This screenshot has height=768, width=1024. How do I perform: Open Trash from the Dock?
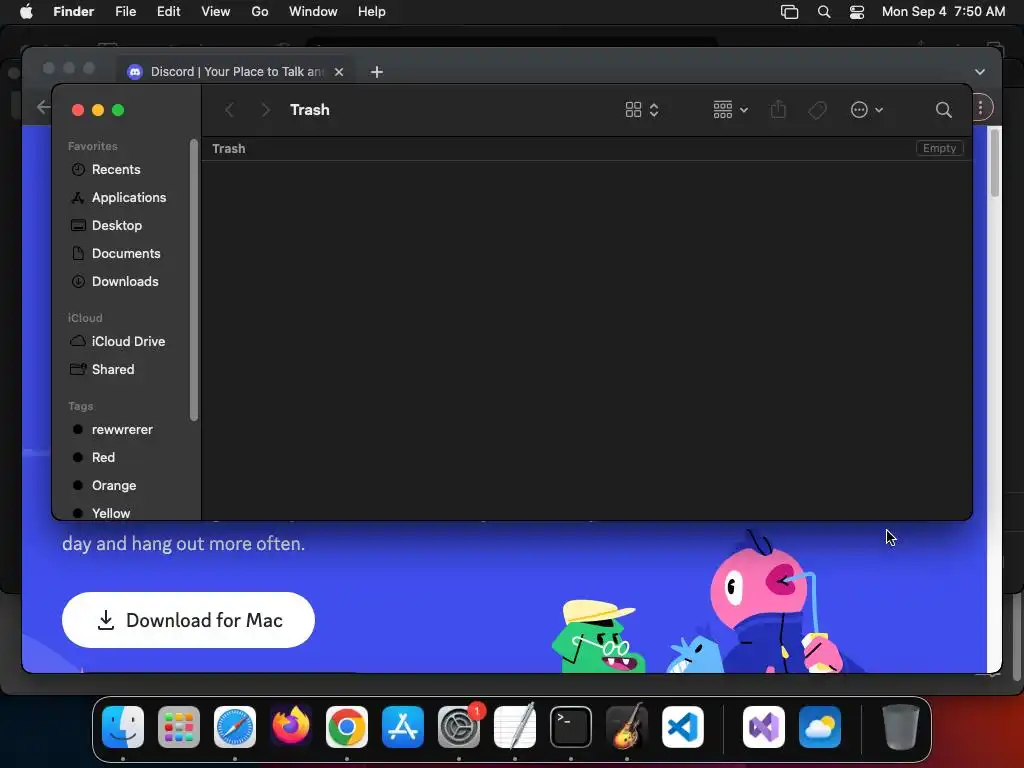(x=901, y=727)
